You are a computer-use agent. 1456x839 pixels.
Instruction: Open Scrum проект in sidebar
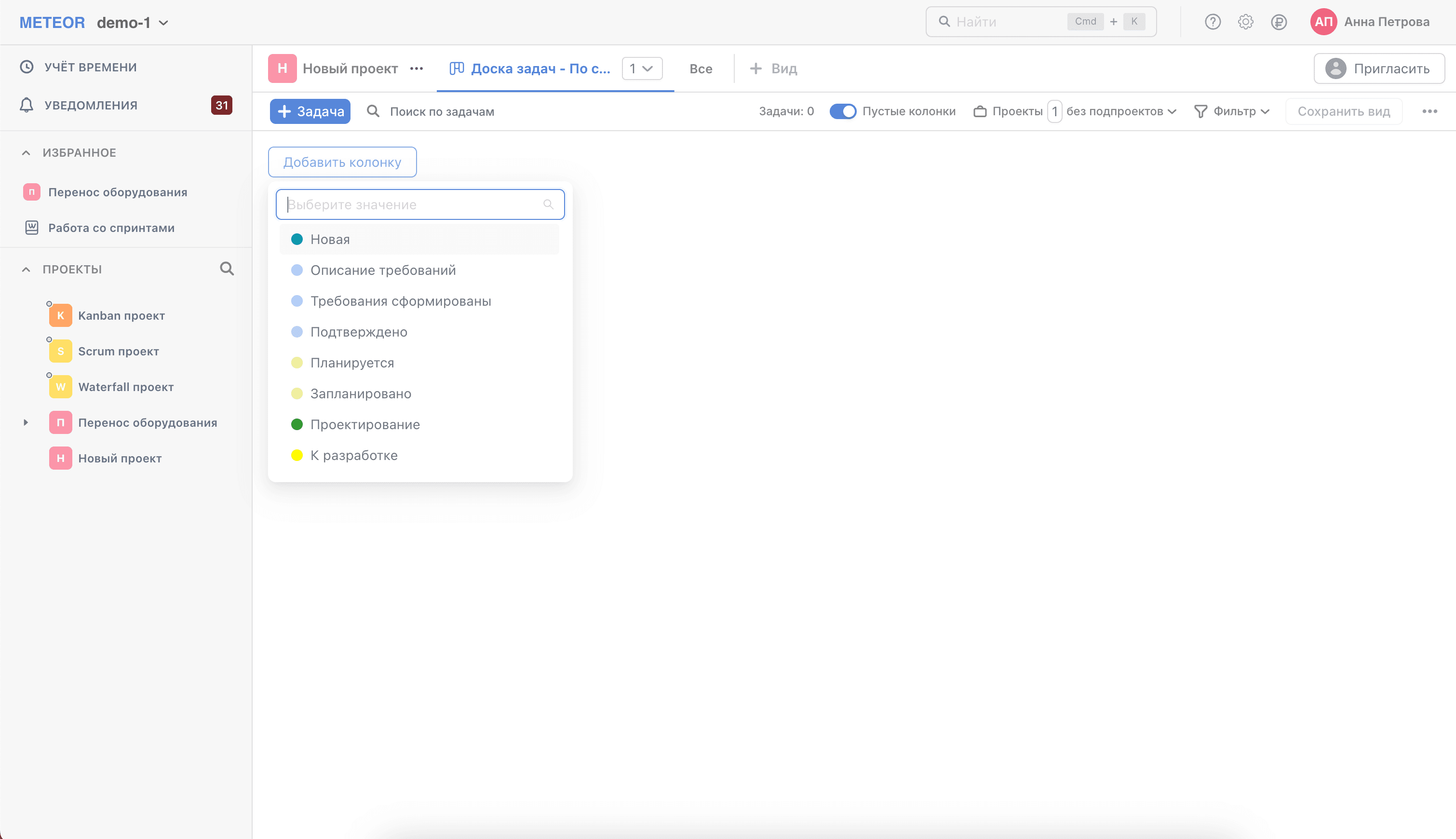coord(119,351)
